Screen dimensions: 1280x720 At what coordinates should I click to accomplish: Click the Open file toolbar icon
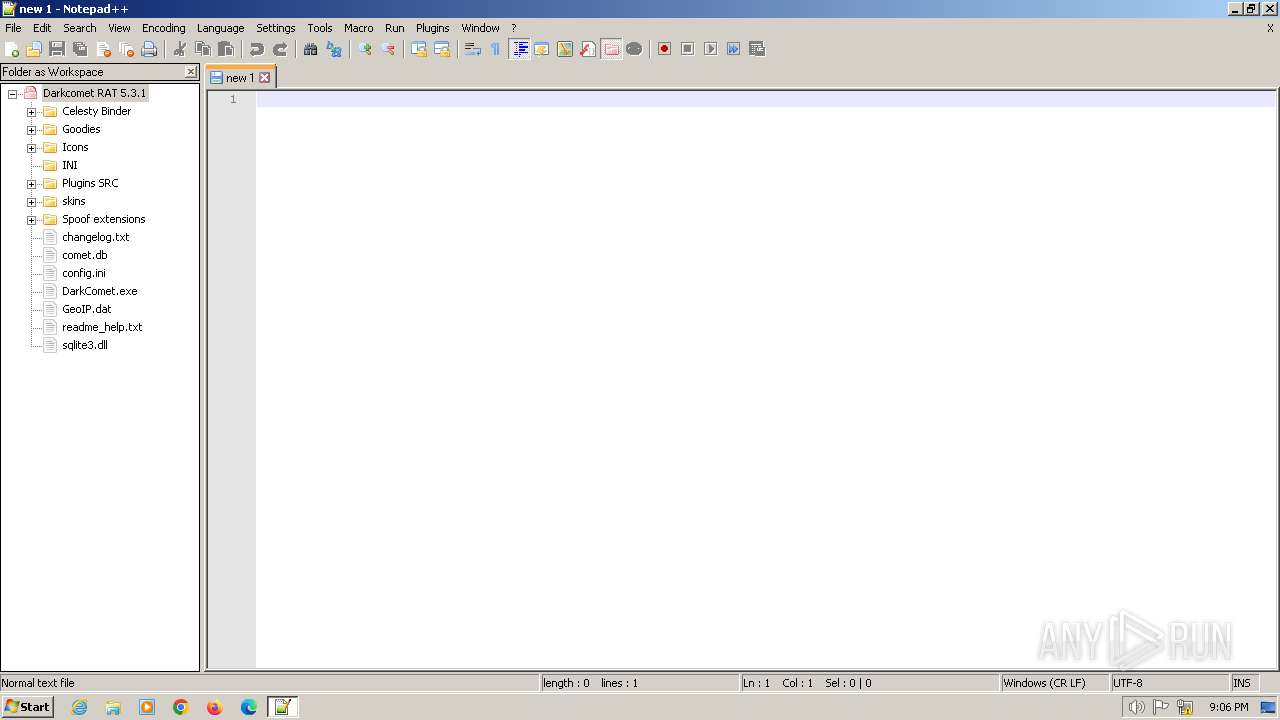(34, 49)
